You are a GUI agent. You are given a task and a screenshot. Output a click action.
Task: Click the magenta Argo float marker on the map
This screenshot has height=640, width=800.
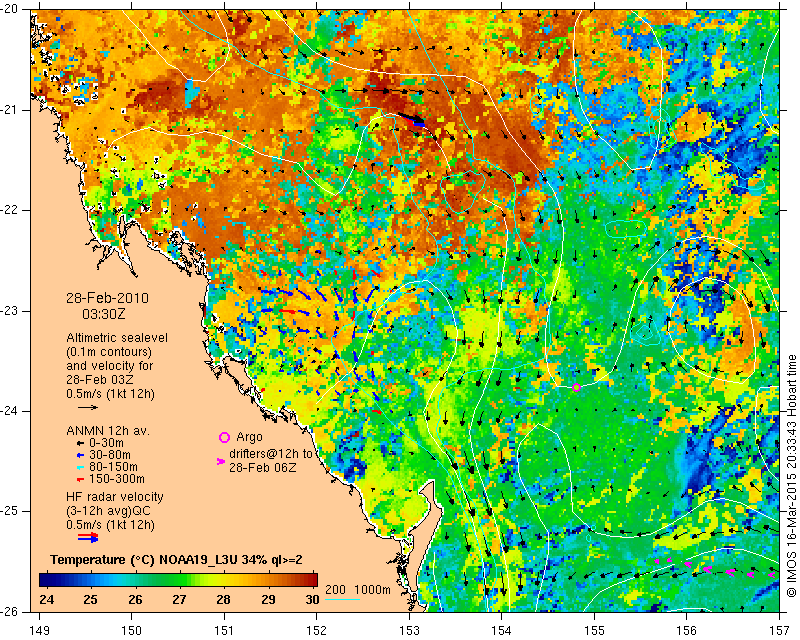pyautogui.click(x=577, y=388)
